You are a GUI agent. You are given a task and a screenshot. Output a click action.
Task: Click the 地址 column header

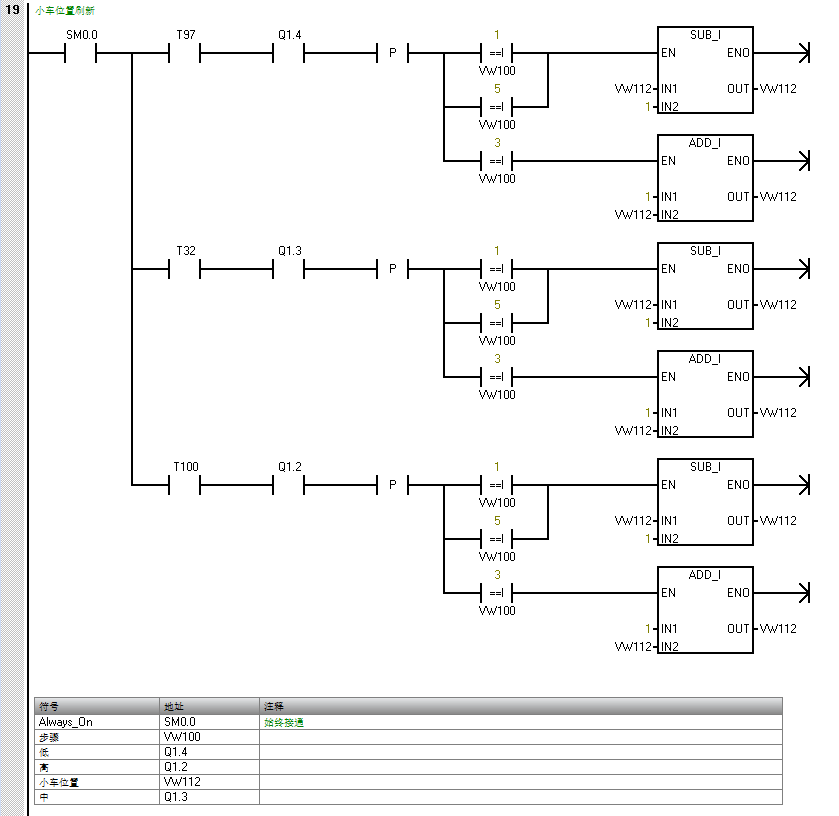[209, 706]
